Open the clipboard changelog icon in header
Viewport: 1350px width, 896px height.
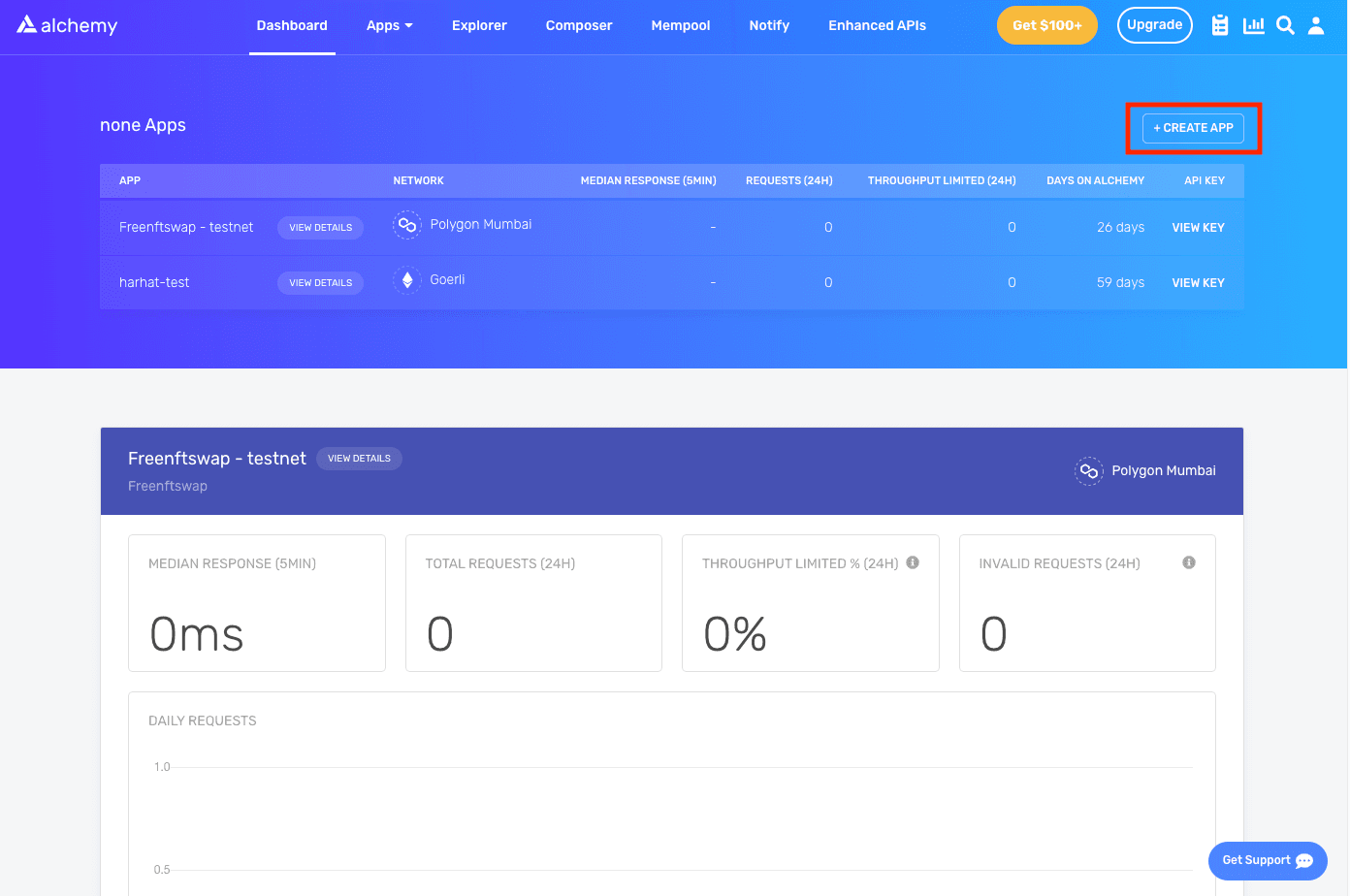[x=1220, y=25]
